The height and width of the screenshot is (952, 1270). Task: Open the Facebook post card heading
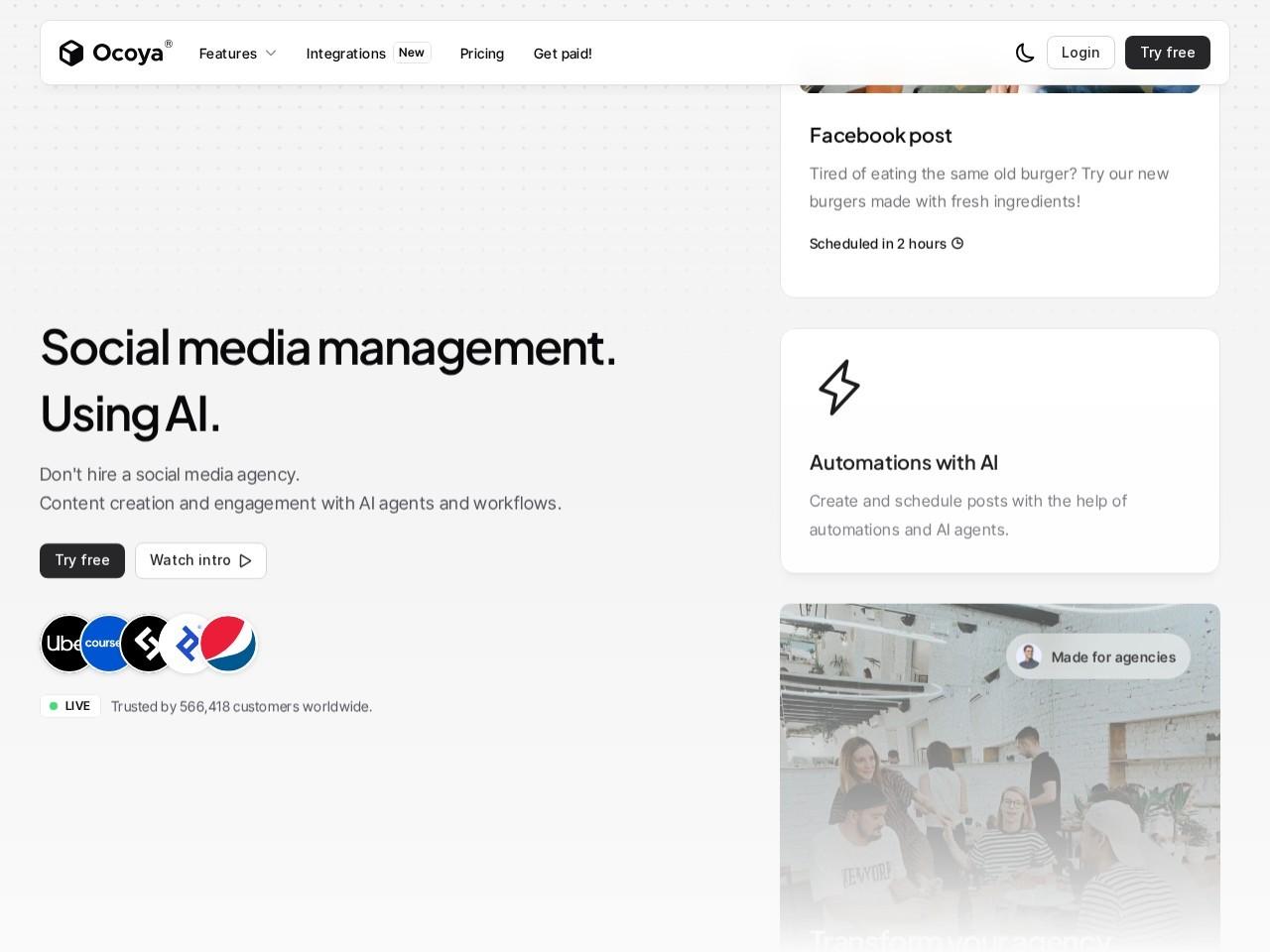[880, 135]
